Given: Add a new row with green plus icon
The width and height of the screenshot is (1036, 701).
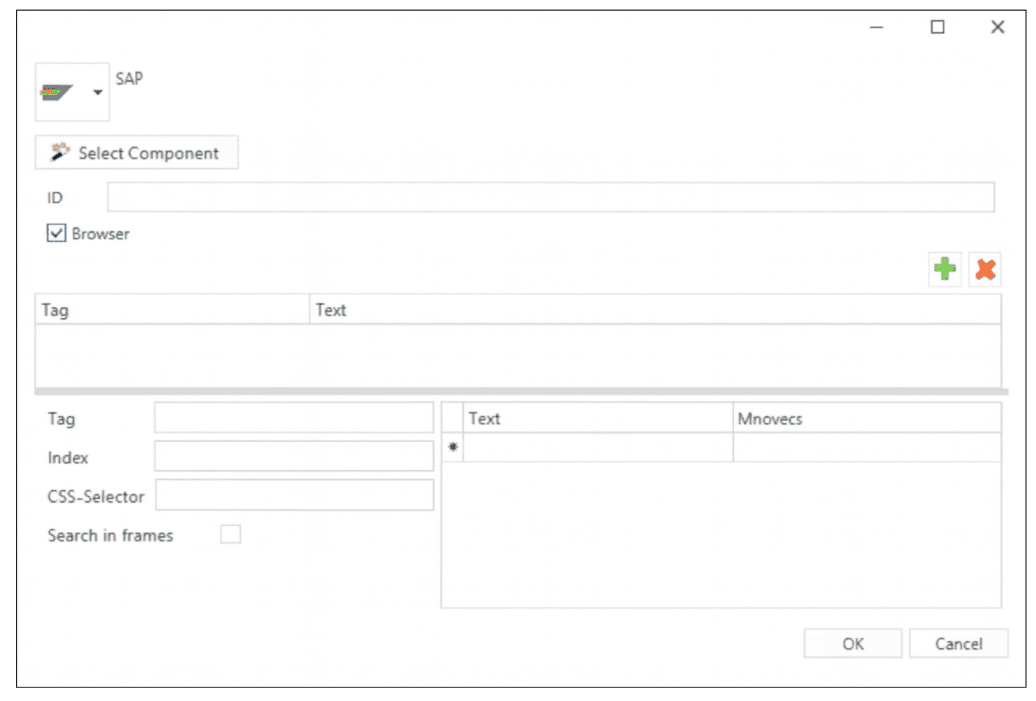Looking at the screenshot, I should point(944,269).
